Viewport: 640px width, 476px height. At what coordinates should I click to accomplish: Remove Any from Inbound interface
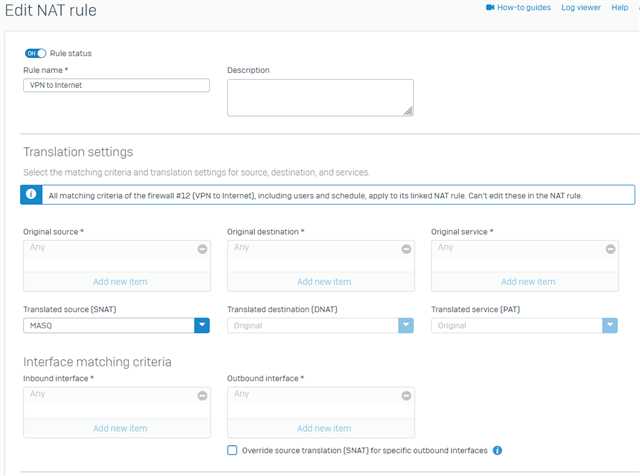[x=202, y=396]
